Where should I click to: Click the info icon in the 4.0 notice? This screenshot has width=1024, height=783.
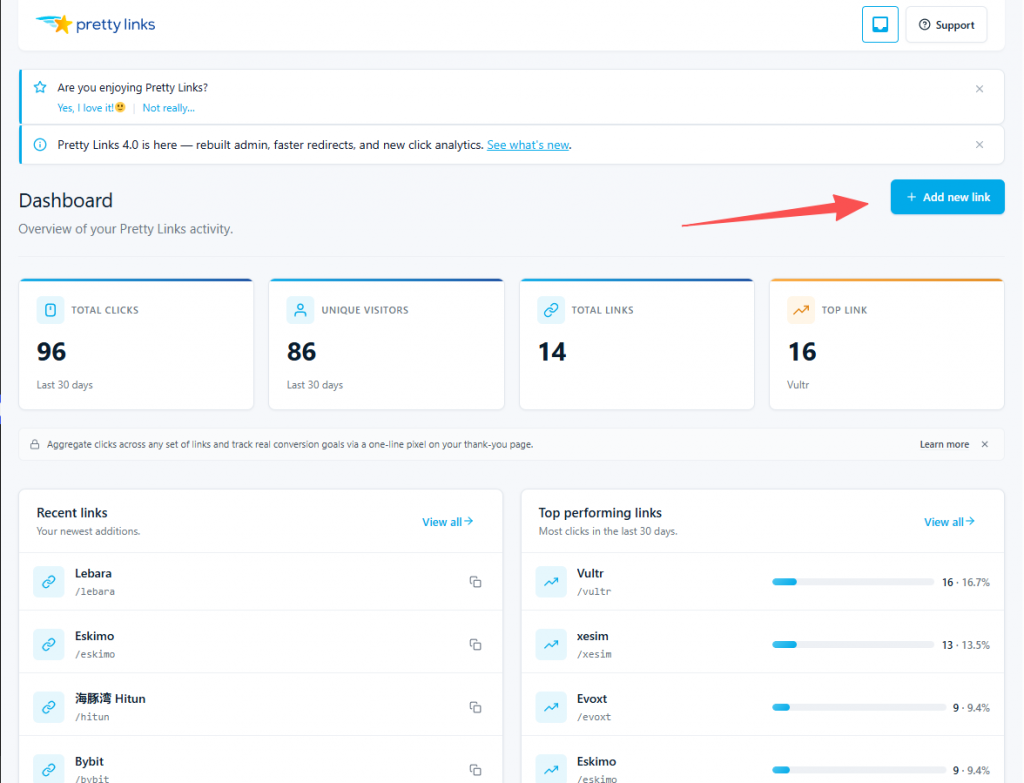tap(40, 144)
